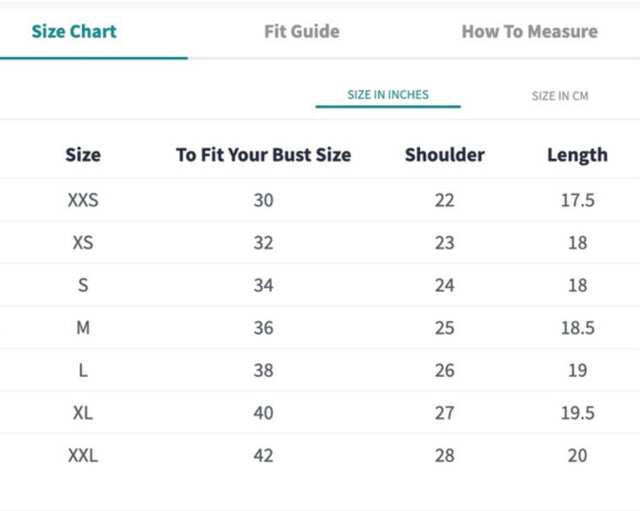Choose the XL size row label

tap(83, 413)
